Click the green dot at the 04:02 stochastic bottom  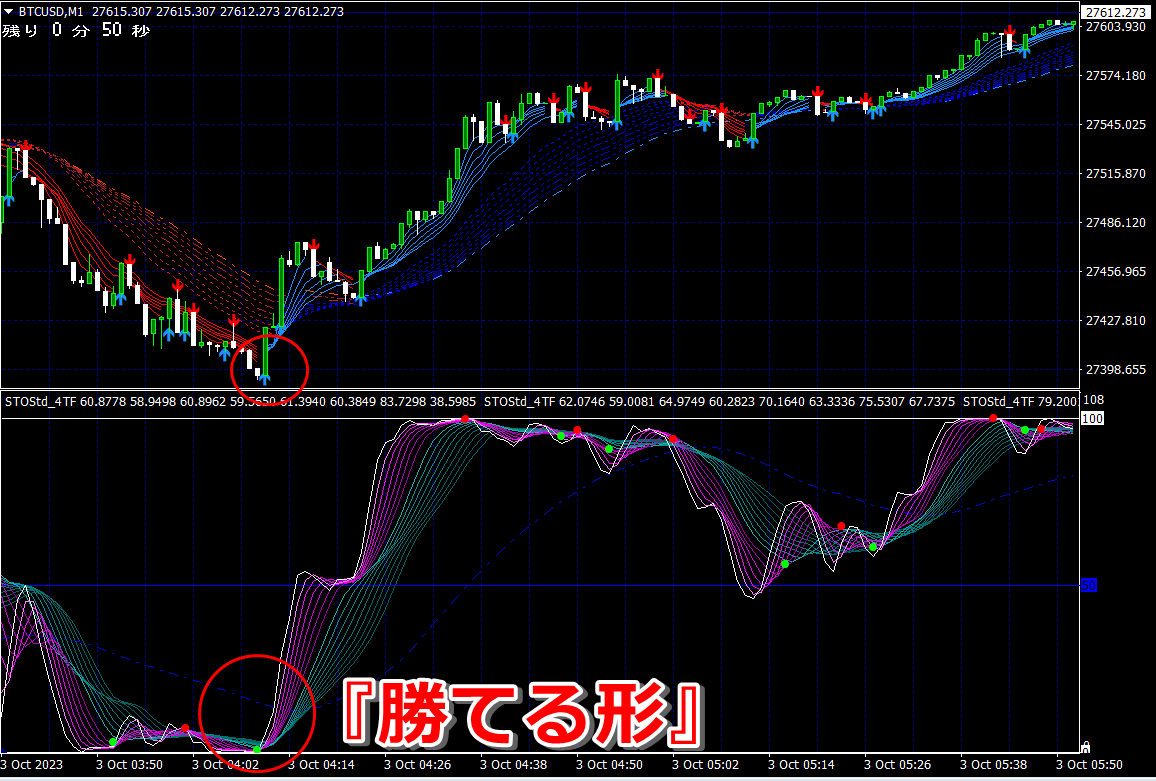257,749
